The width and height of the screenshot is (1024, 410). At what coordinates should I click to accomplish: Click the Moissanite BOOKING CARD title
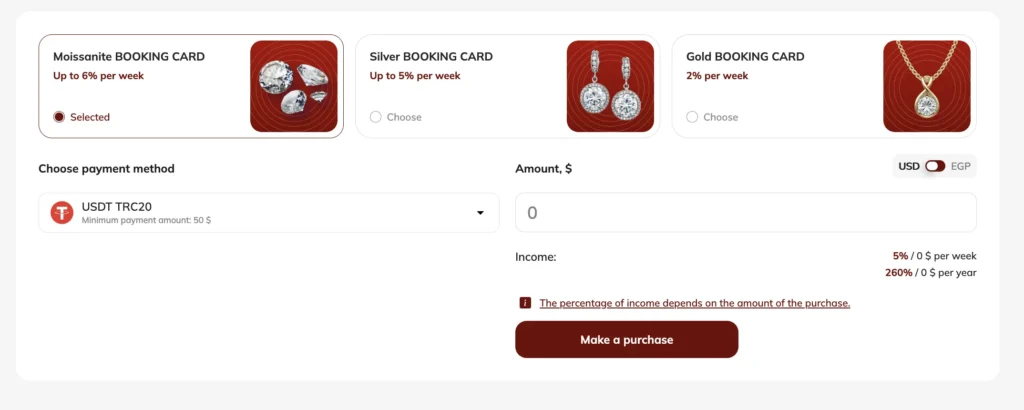[x=129, y=57]
